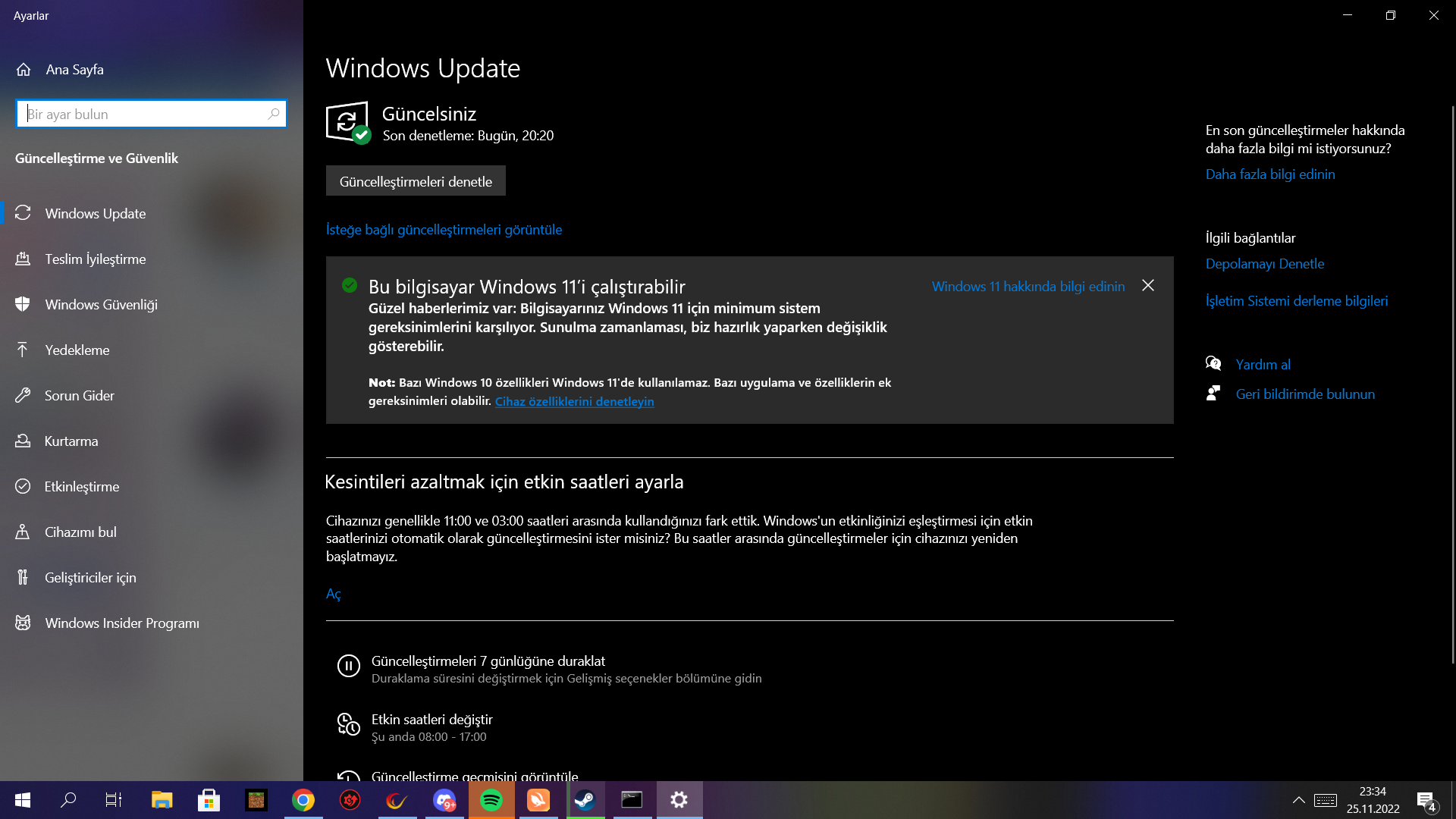The height and width of the screenshot is (819, 1456).
Task: Focus the Bir ayar bulun search field
Action: tap(144, 114)
